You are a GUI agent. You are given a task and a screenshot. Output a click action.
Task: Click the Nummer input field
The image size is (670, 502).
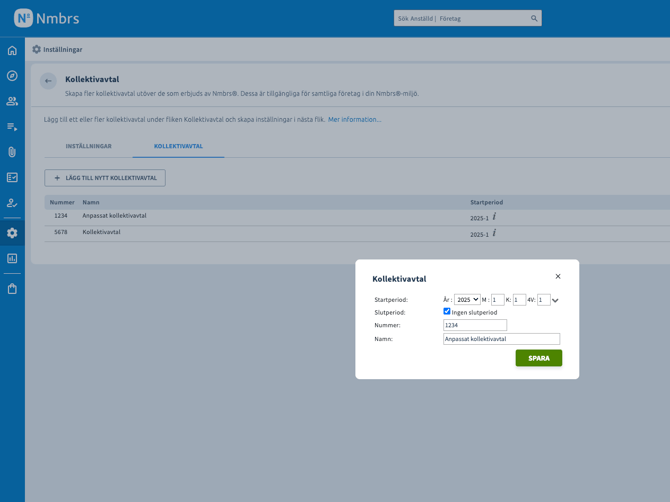coord(475,325)
